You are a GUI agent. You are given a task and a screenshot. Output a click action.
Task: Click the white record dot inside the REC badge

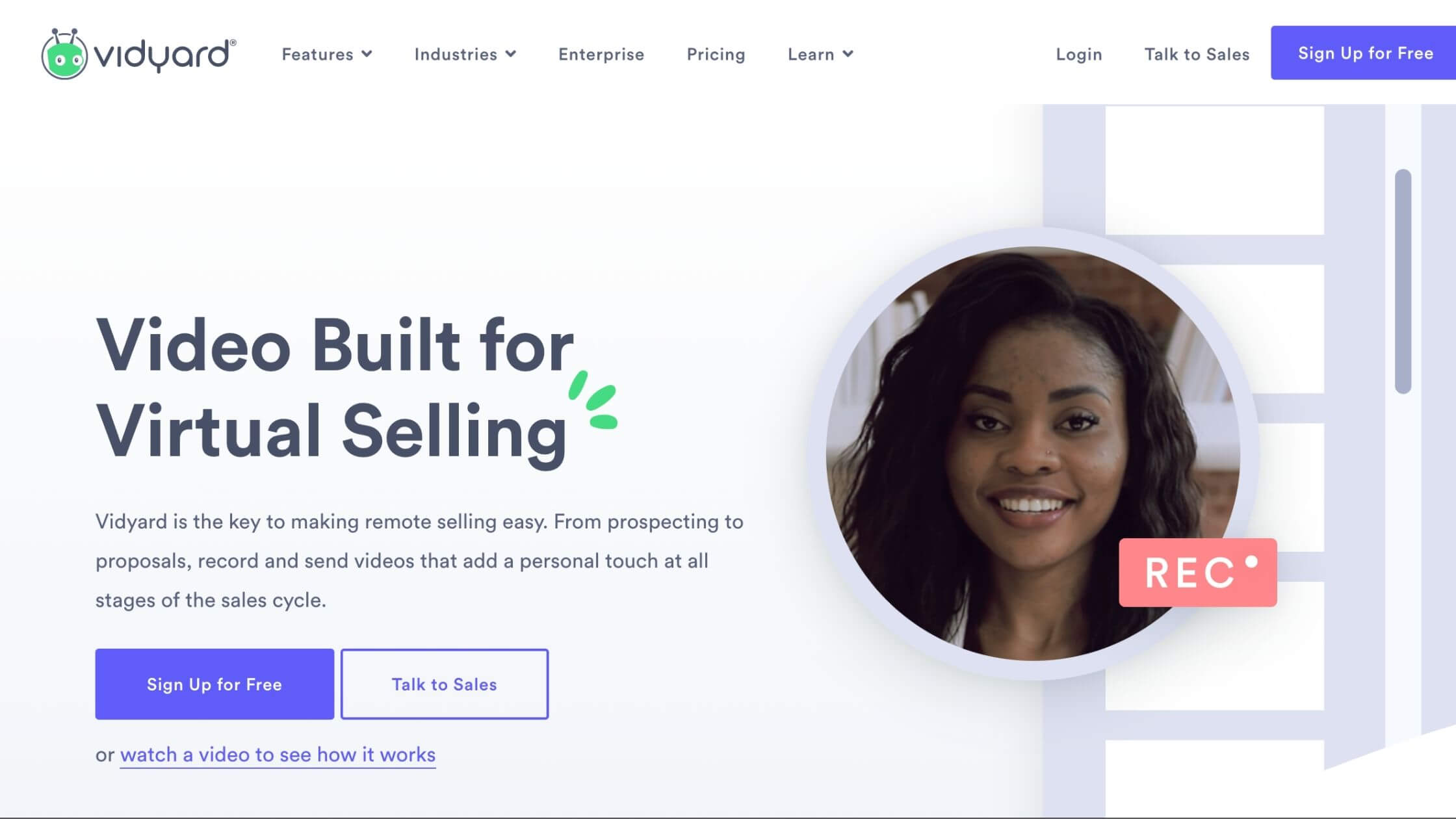pyautogui.click(x=1251, y=562)
